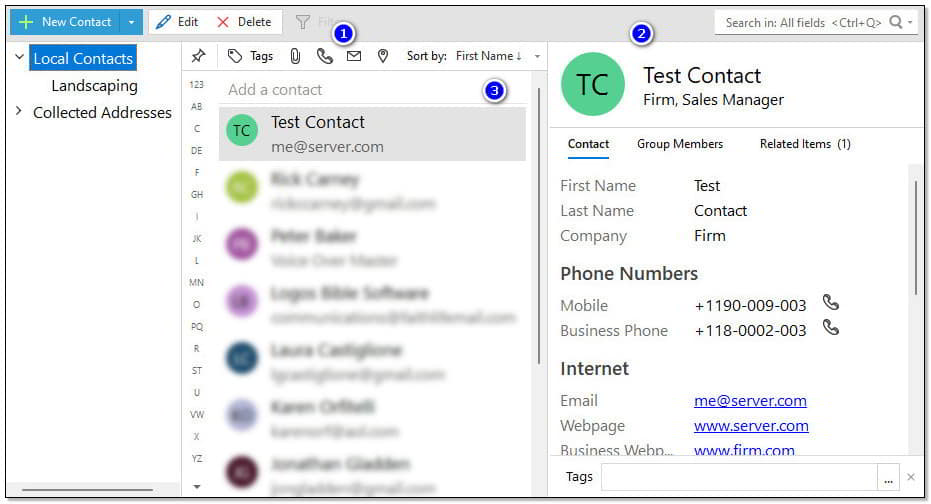The image size is (931, 504).
Task: Click the pin icon in filter bar
Action: pos(198,56)
